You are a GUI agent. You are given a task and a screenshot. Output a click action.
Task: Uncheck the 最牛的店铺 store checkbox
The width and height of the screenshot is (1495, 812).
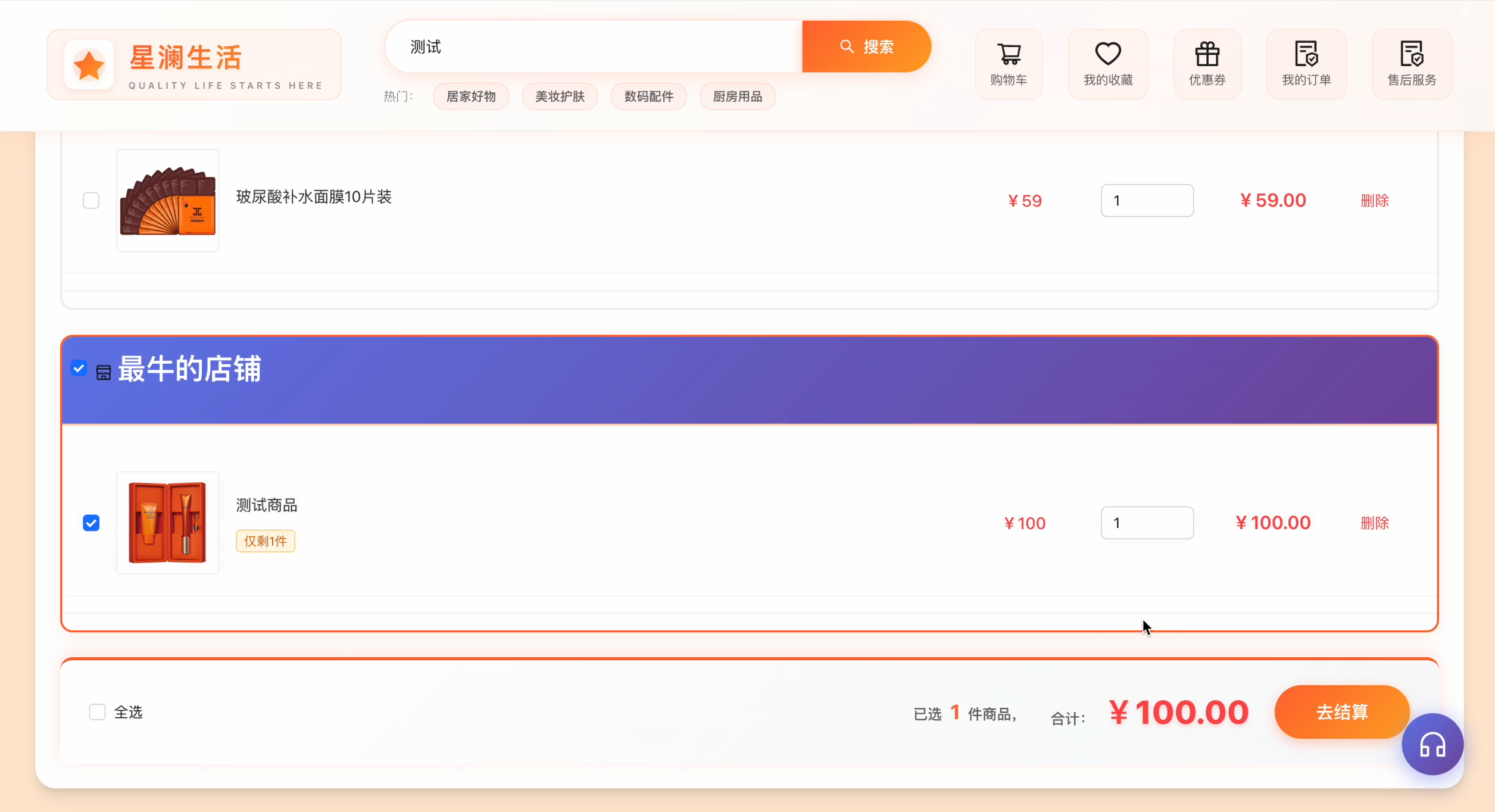(79, 368)
